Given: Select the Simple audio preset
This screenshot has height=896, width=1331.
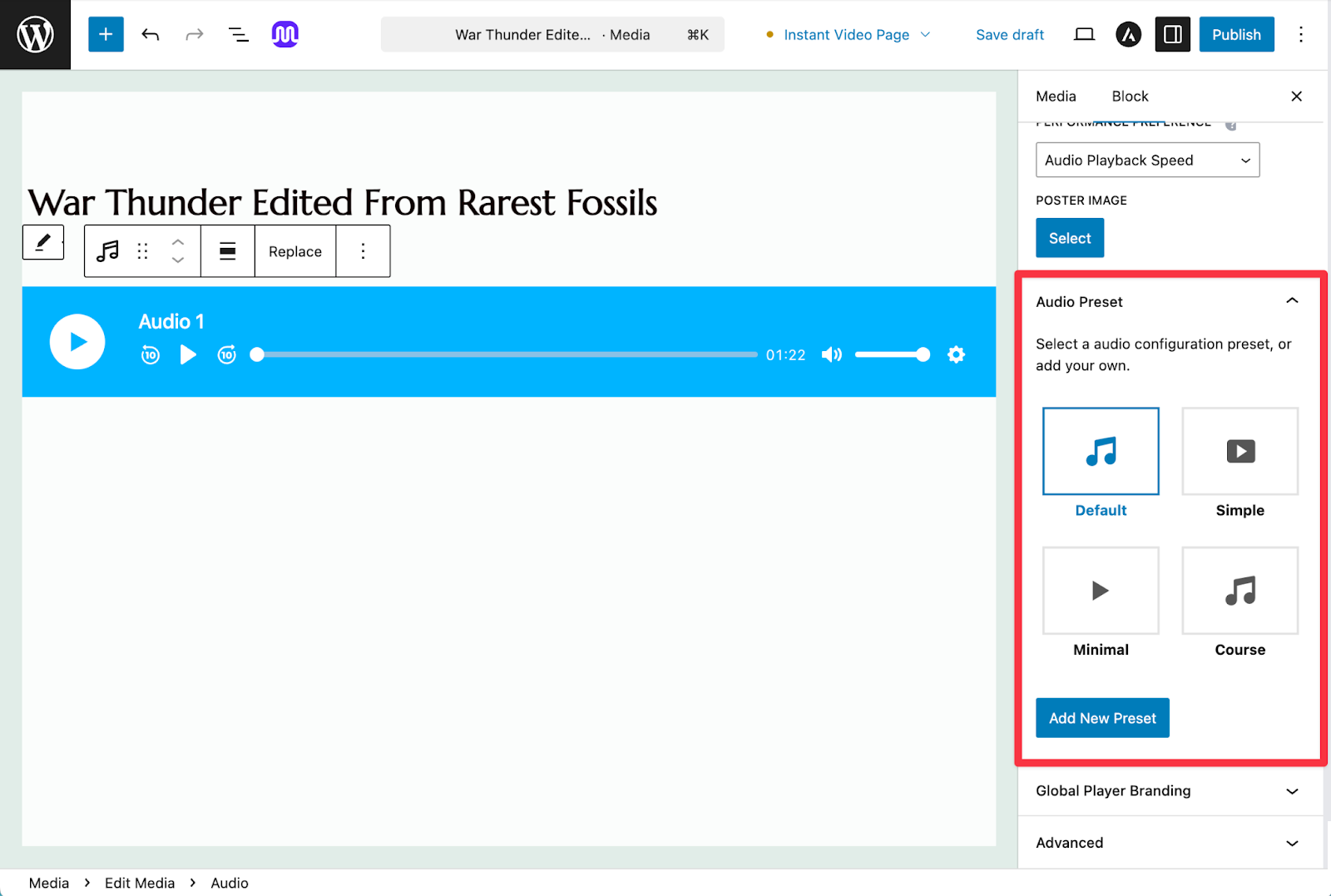Looking at the screenshot, I should (1239, 452).
